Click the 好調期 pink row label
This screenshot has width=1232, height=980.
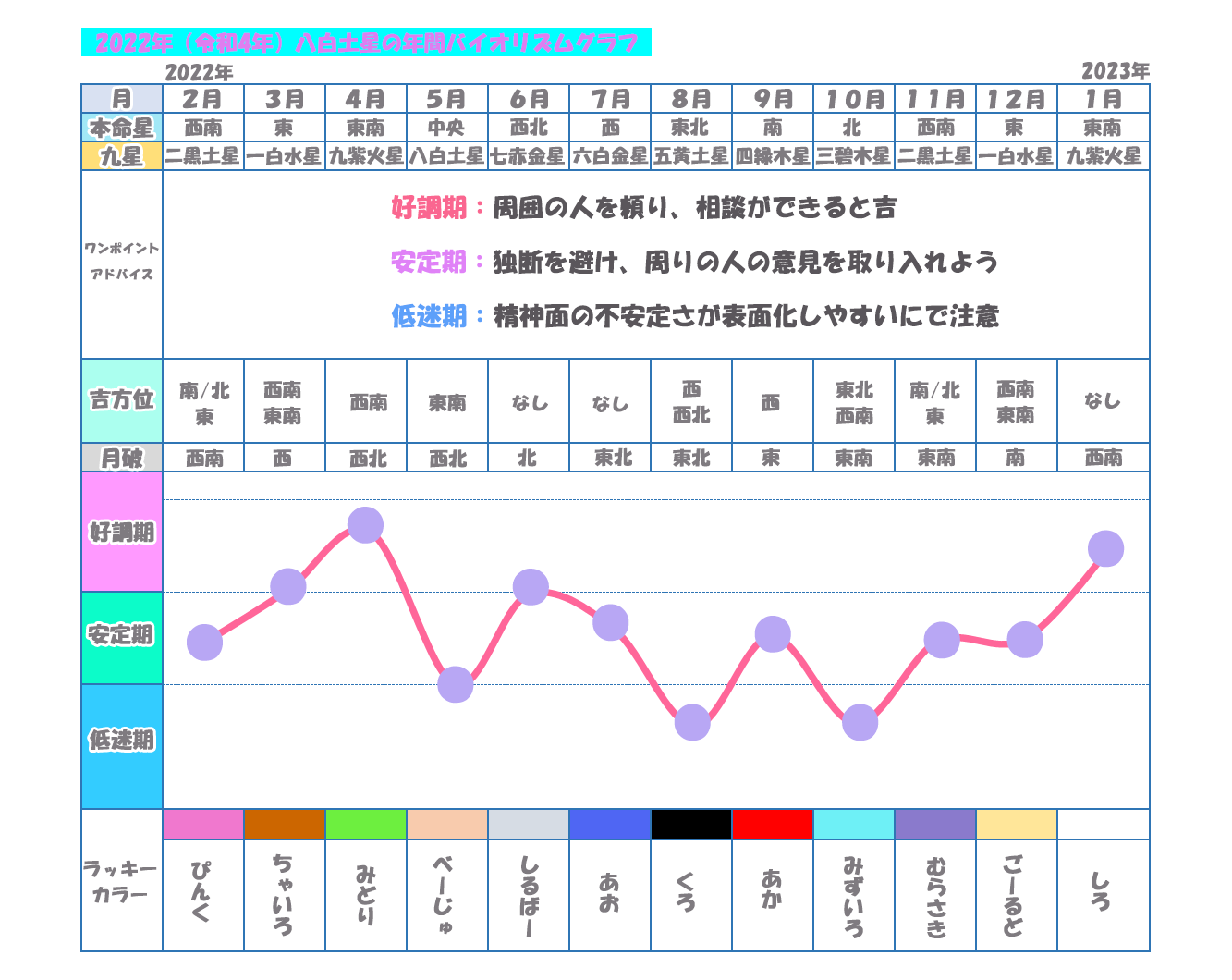(x=122, y=533)
